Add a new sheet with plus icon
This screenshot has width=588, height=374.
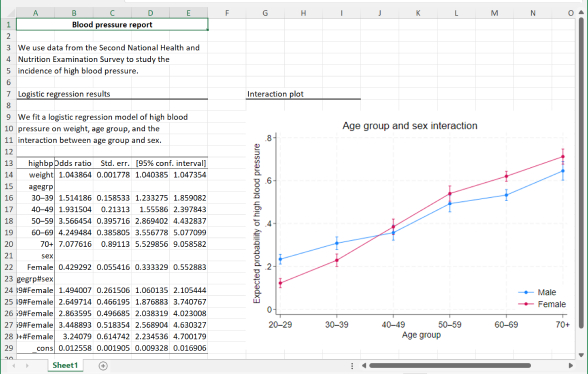click(103, 365)
